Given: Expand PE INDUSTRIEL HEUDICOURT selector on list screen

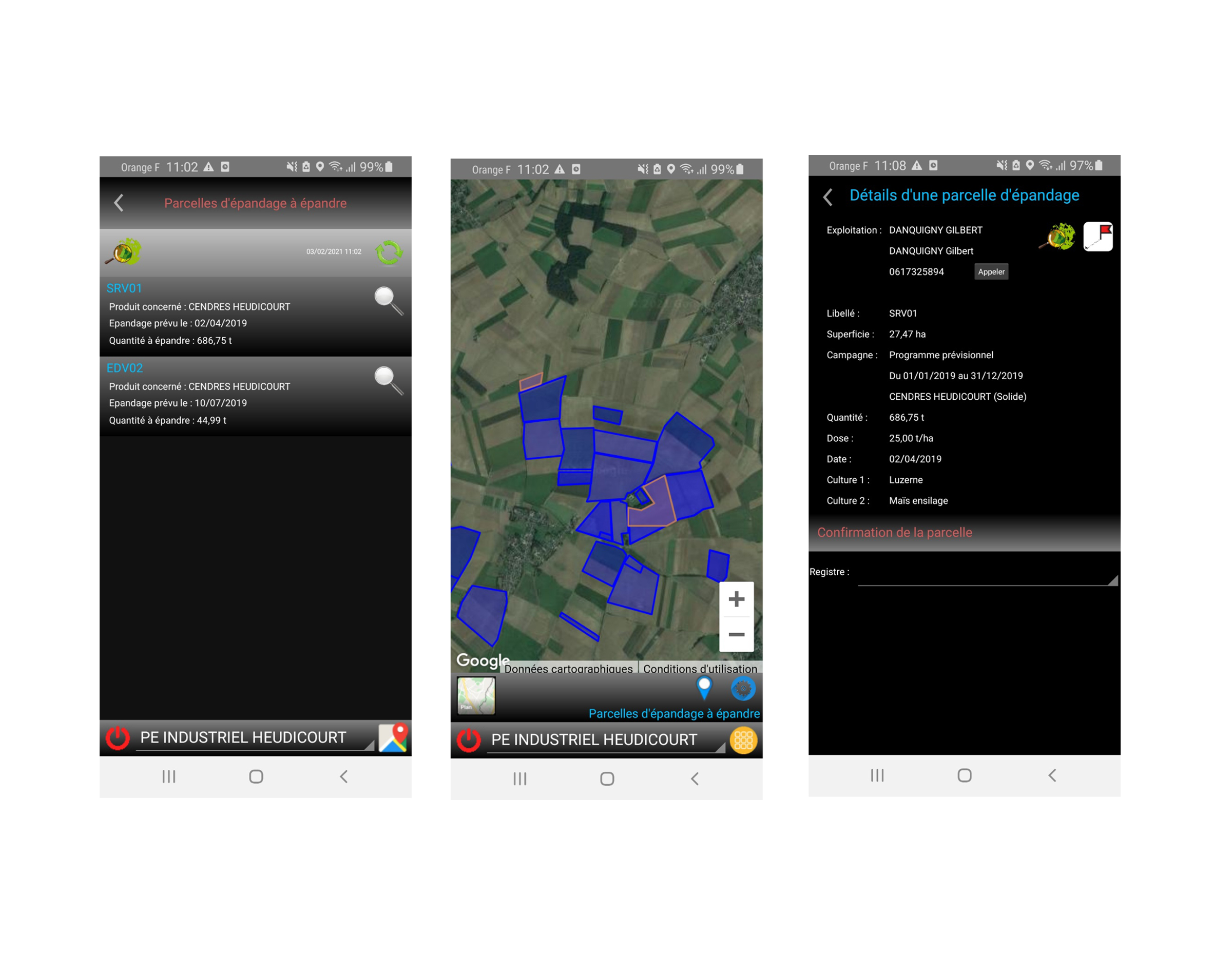Looking at the screenshot, I should [254, 737].
